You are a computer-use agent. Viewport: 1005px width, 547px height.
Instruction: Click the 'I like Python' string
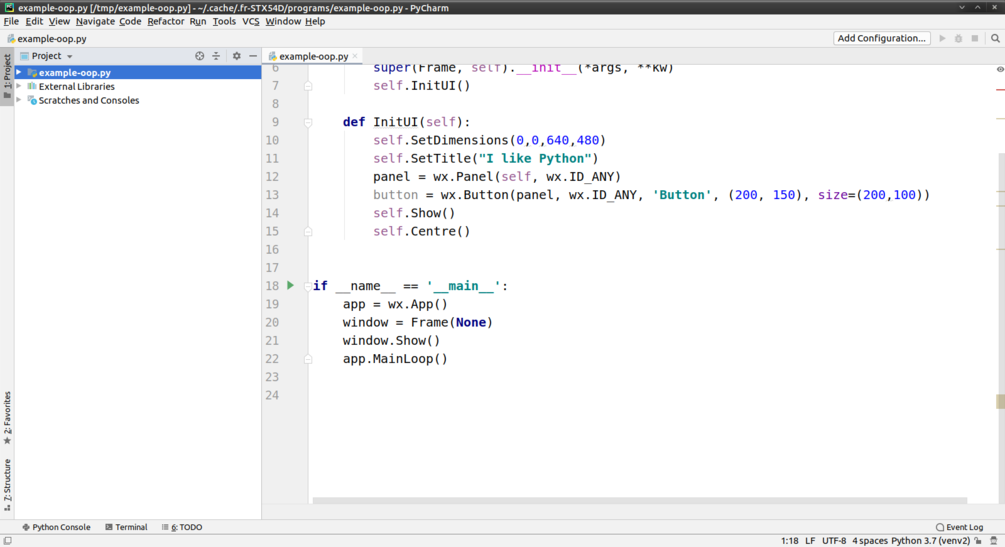535,158
